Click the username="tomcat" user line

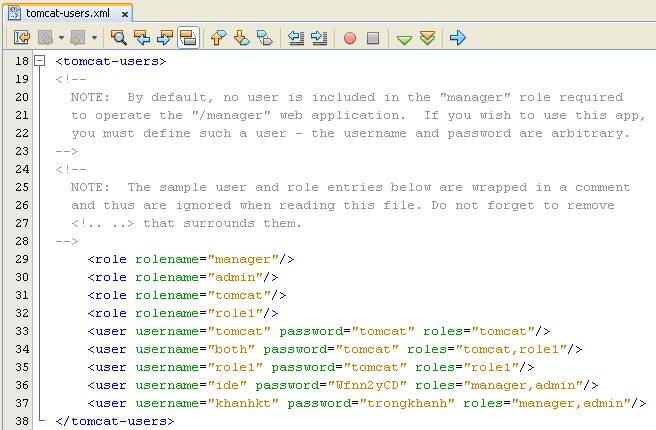319,331
